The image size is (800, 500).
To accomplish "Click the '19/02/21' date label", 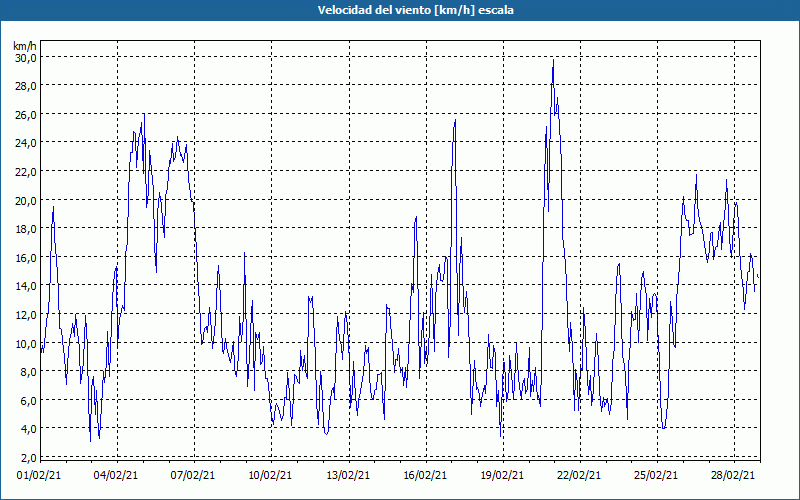I will coord(502,475).
